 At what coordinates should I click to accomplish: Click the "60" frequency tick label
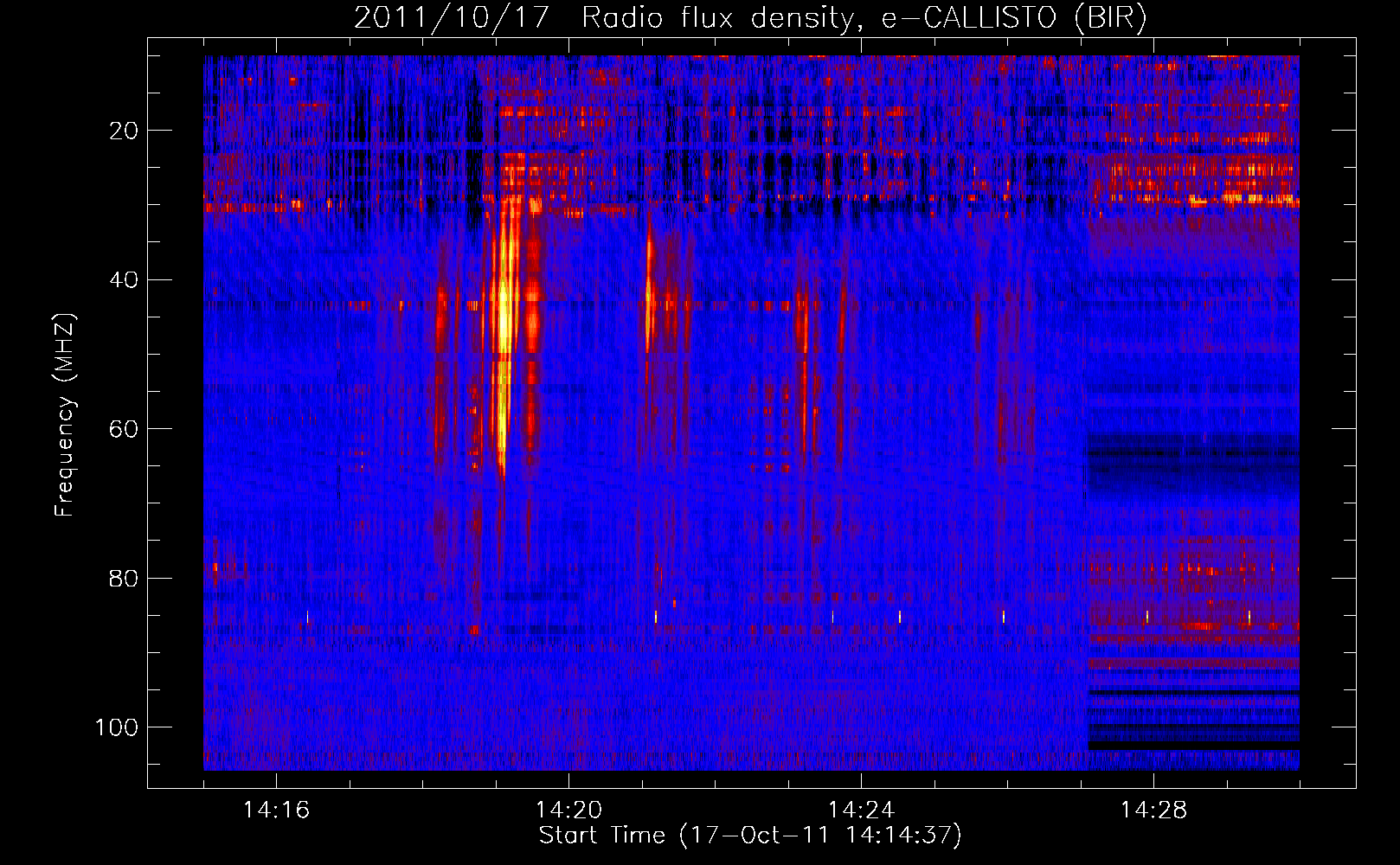point(125,429)
